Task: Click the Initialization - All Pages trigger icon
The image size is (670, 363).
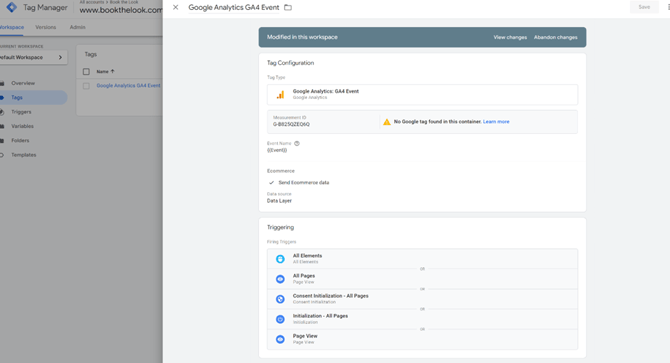Action: [x=280, y=319]
